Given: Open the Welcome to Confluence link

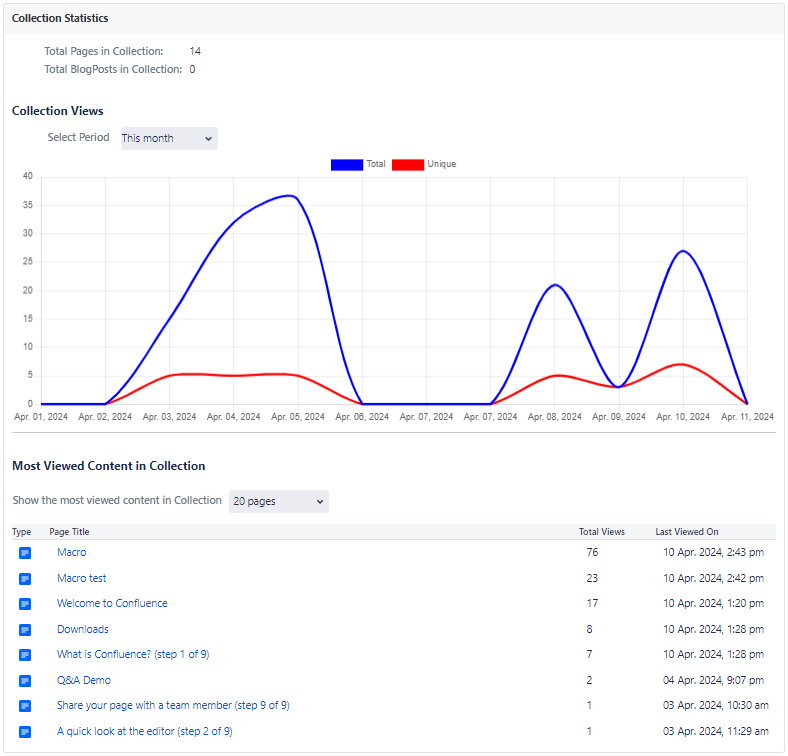Looking at the screenshot, I should 112,603.
